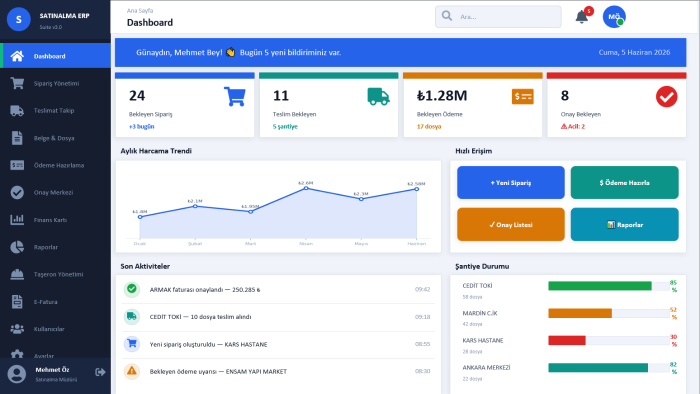Click the Teslimat Takip truck icon
Screen dimensions: 700x394
click(17, 111)
